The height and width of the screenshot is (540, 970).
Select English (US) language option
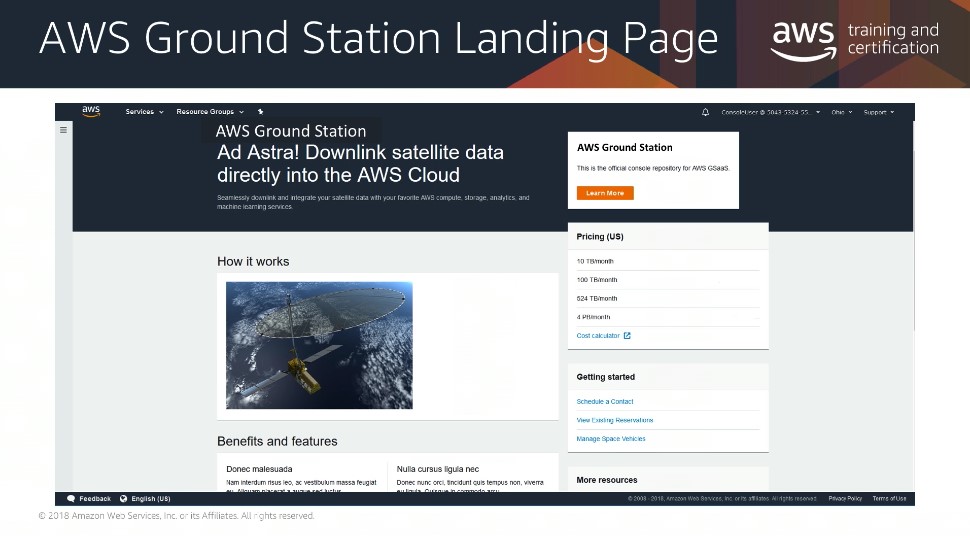pos(145,499)
